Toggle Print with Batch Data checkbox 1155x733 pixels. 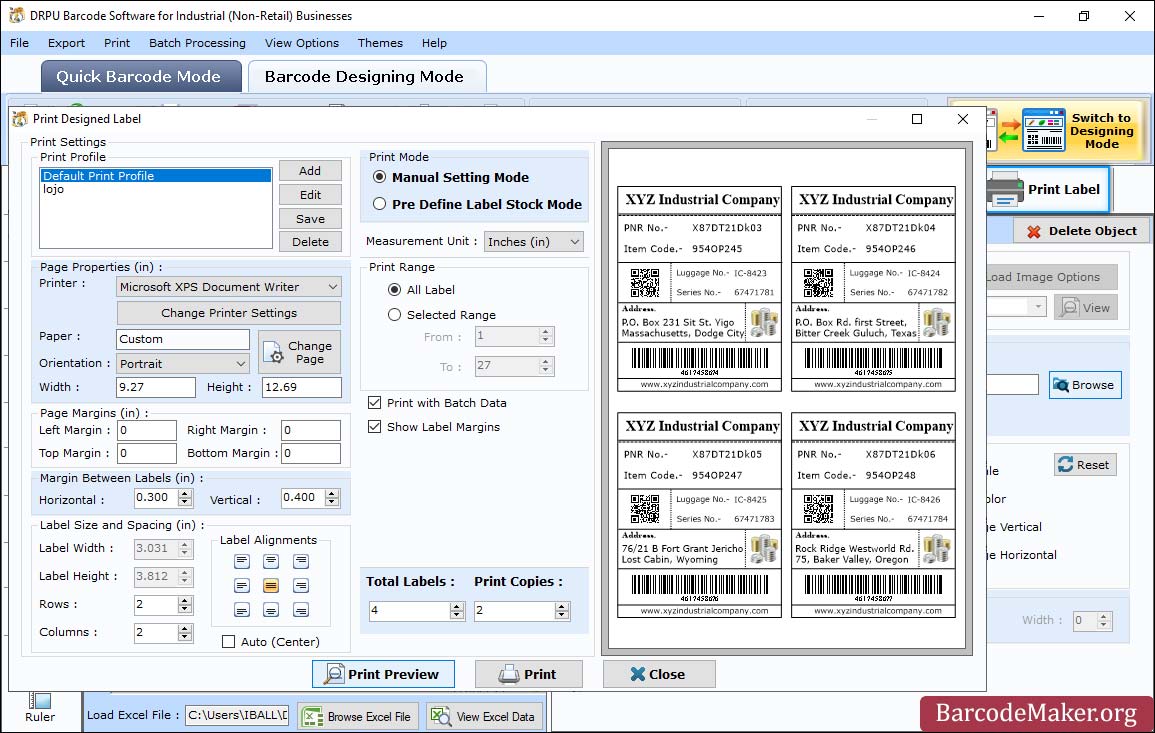tap(374, 403)
